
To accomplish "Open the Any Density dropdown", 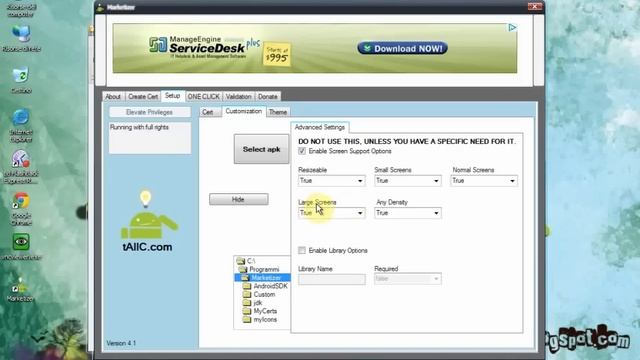I will coord(408,213).
